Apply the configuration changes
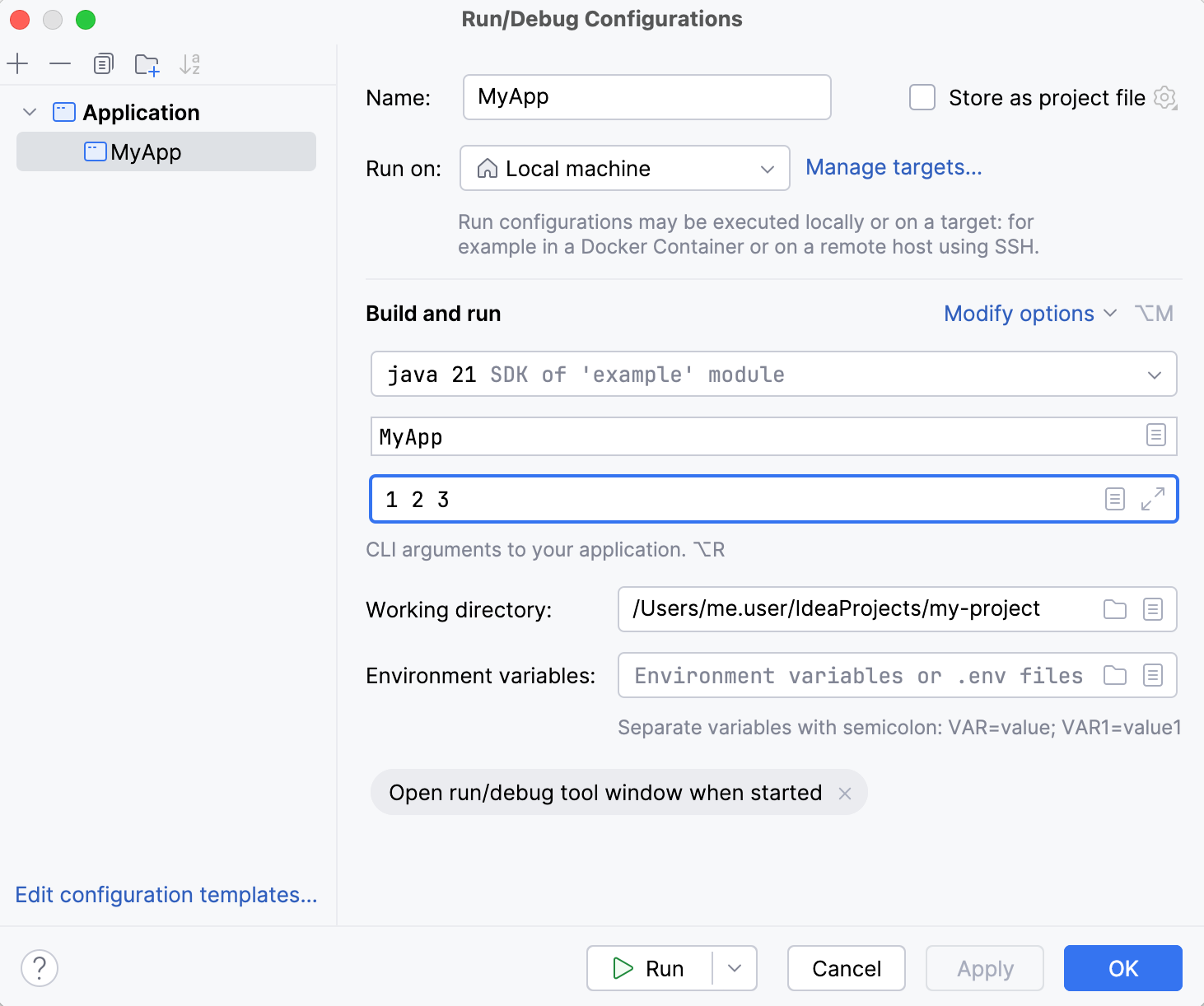1204x1006 pixels. pos(984,968)
